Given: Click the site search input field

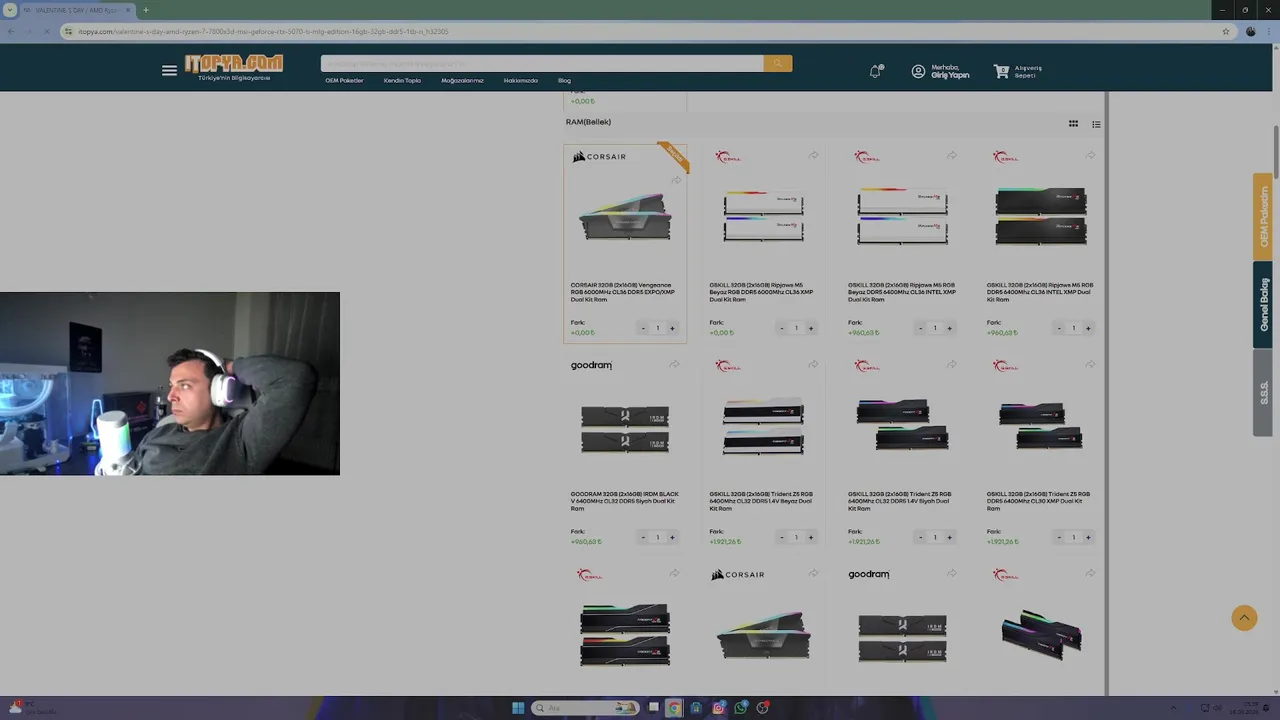Looking at the screenshot, I should click(x=542, y=63).
